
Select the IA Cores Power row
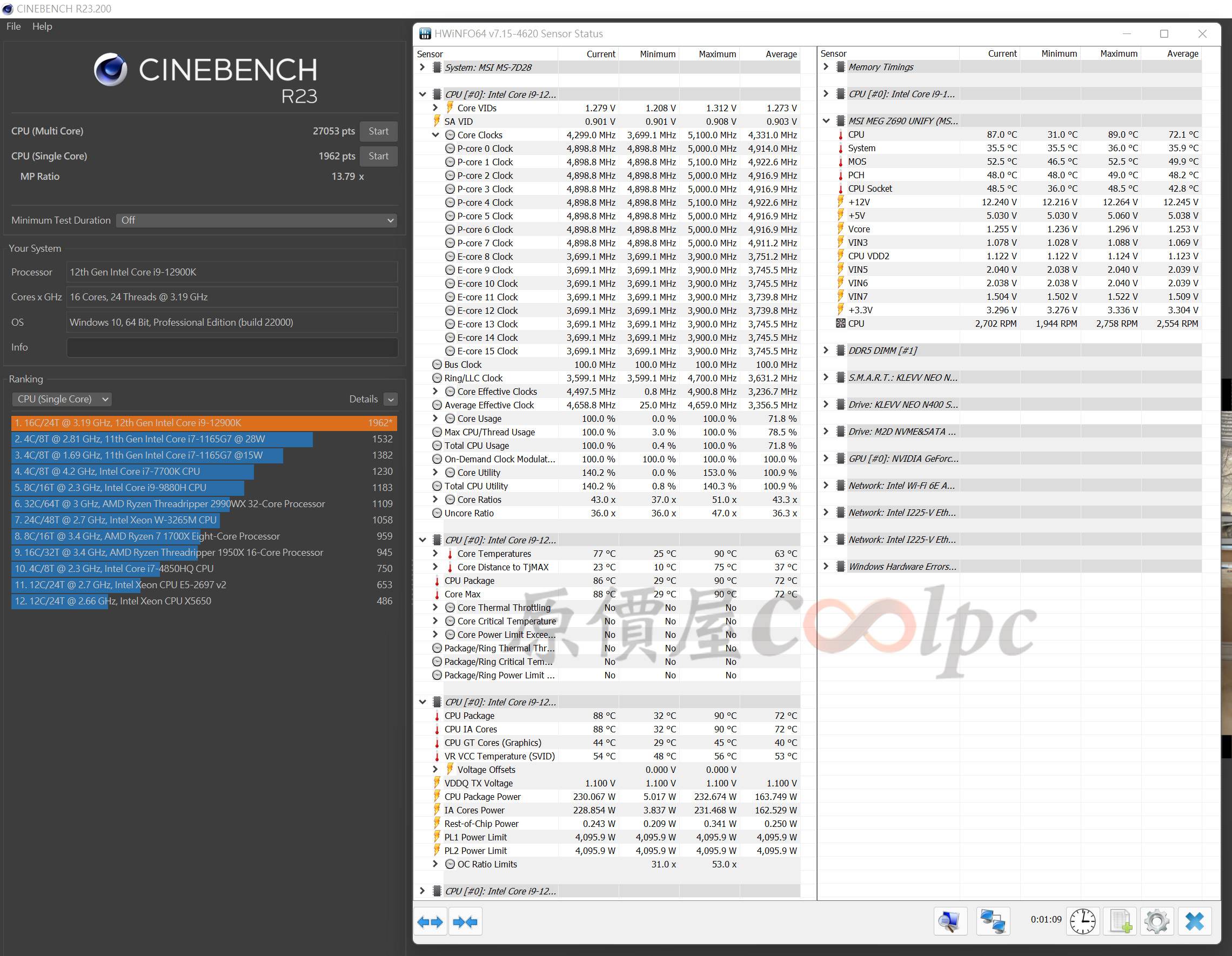click(607, 810)
